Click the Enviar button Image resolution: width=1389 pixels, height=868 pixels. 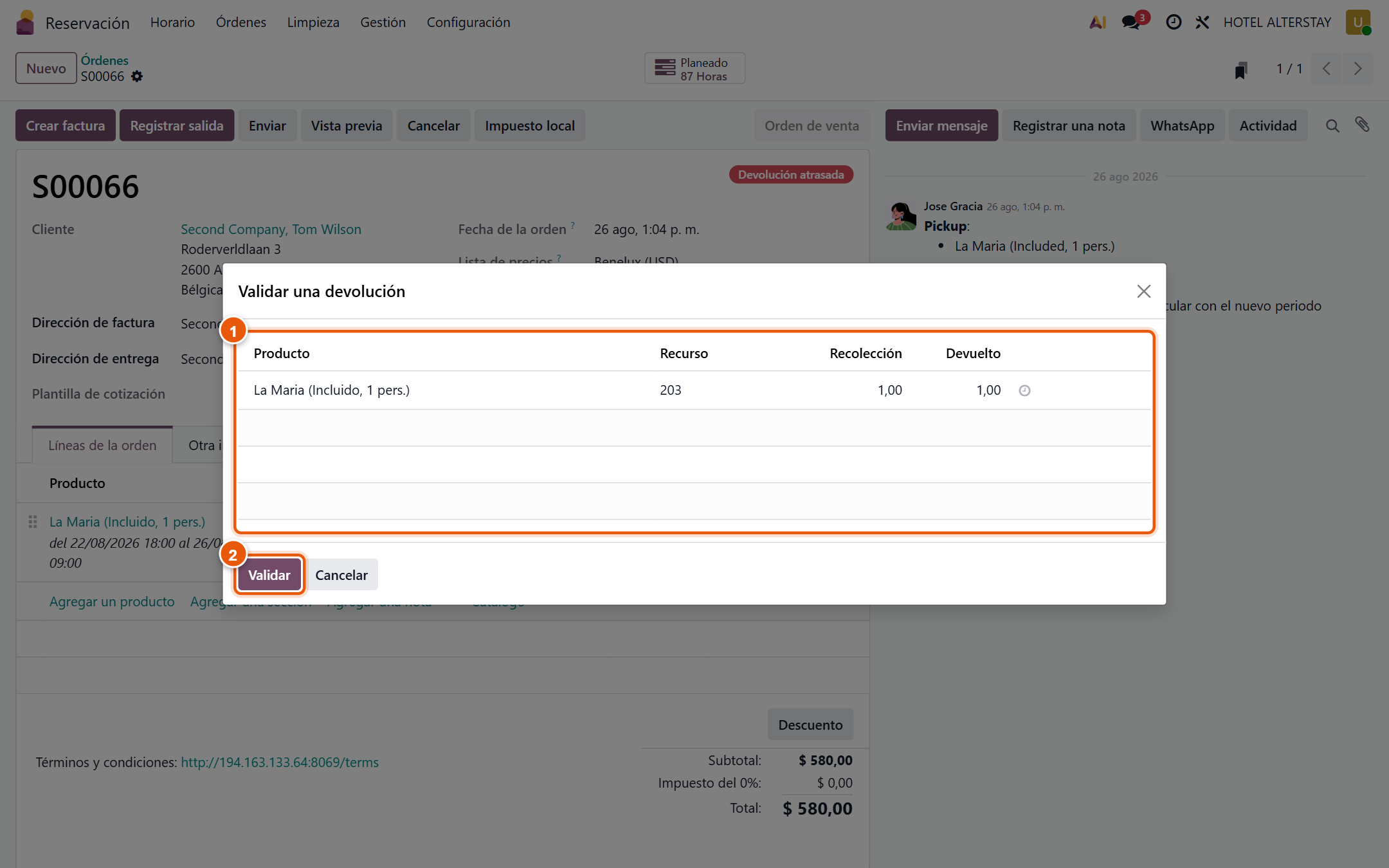point(267,126)
